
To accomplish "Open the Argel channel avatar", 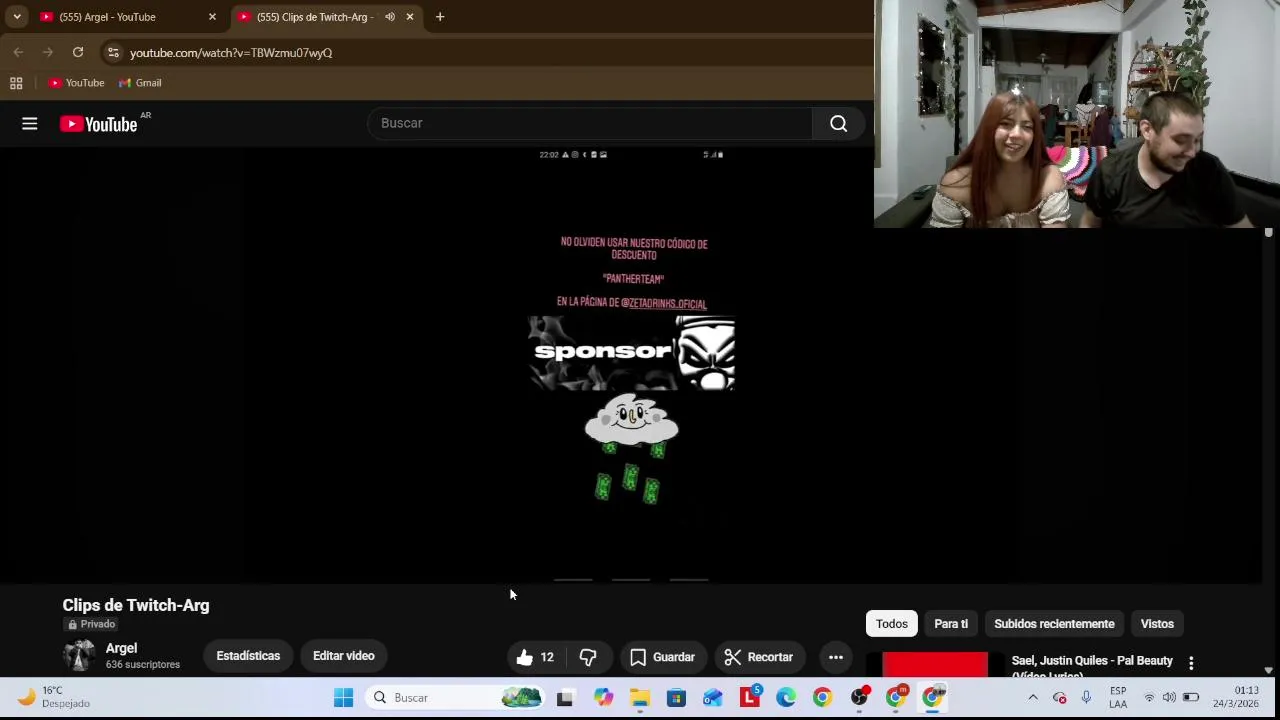I will tap(79, 656).
